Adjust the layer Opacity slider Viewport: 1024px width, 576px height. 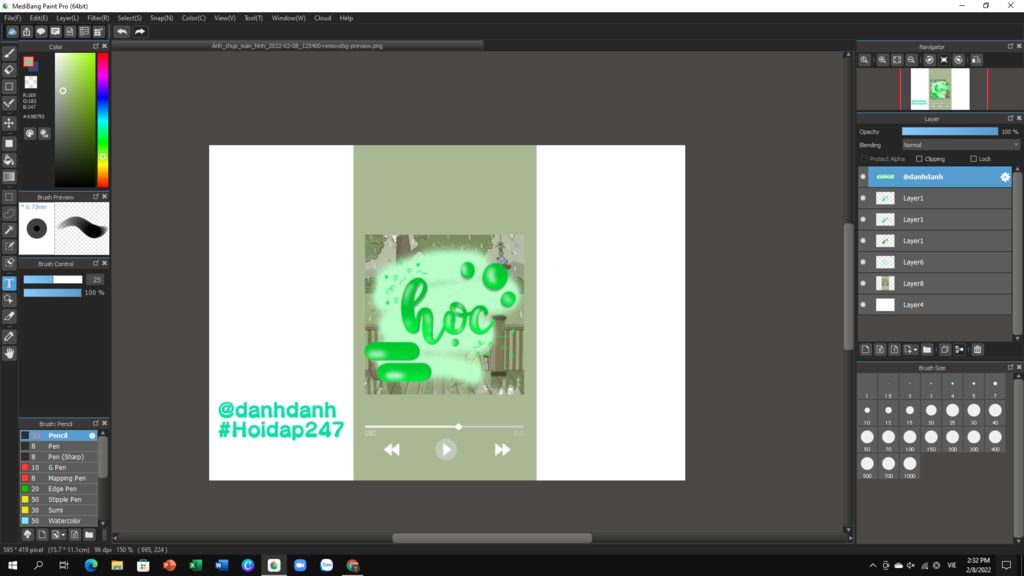[950, 131]
